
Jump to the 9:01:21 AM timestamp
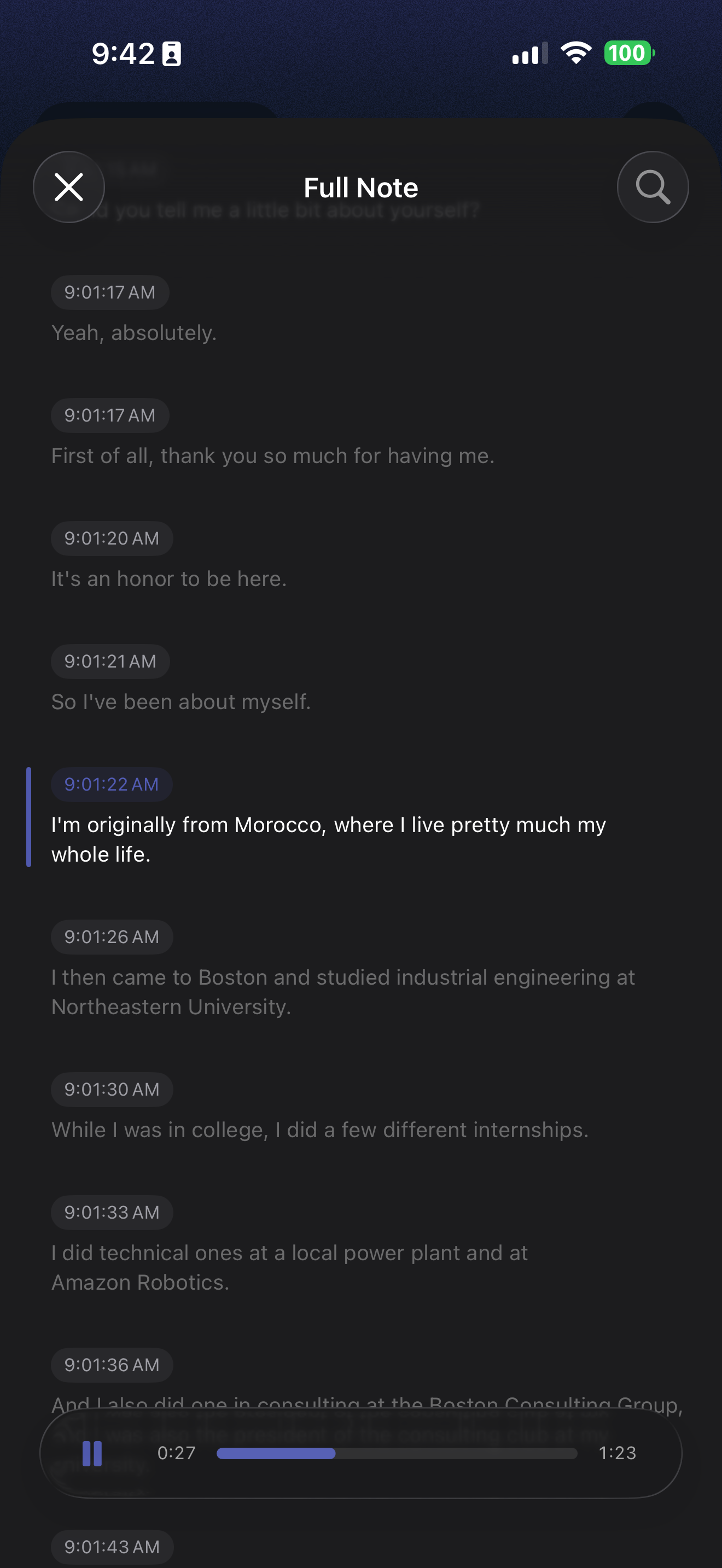110,662
